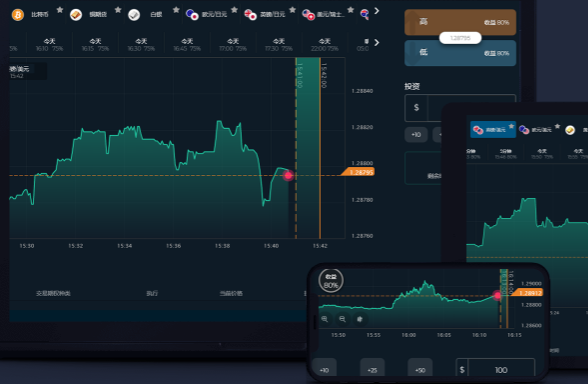Click the investment amount dollar field

click(x=423, y=108)
